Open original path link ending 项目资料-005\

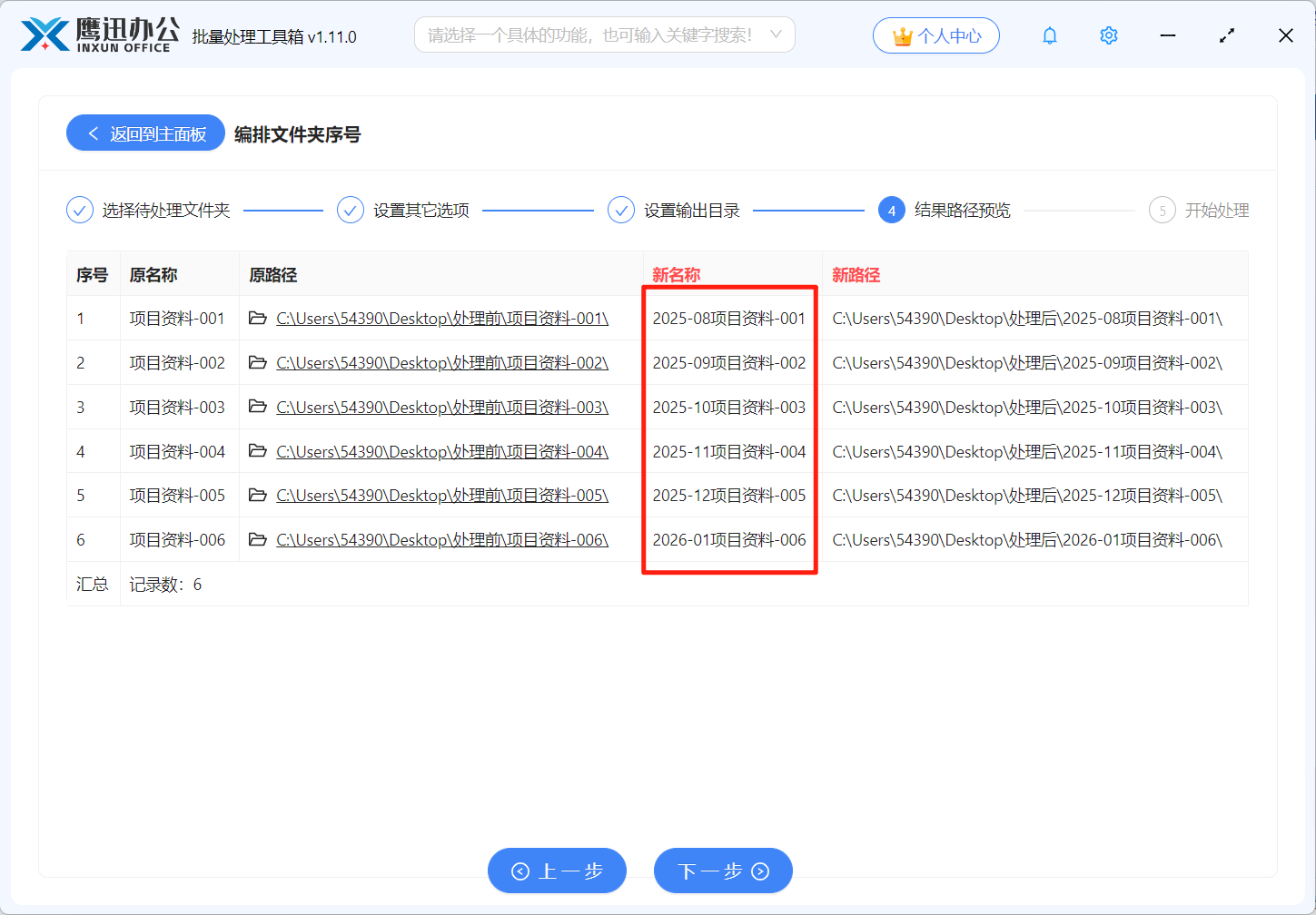[442, 496]
